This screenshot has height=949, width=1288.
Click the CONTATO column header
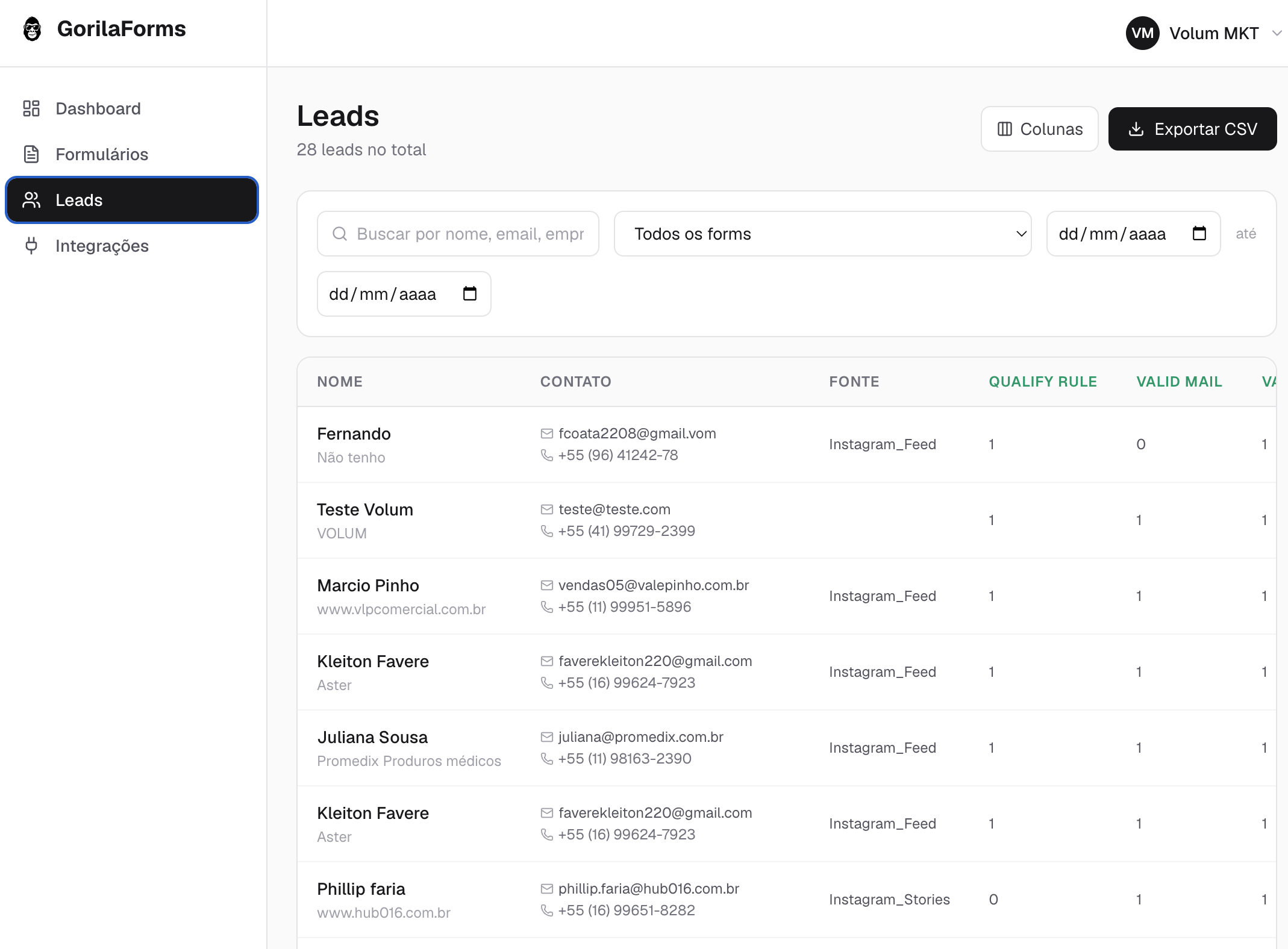tap(575, 382)
